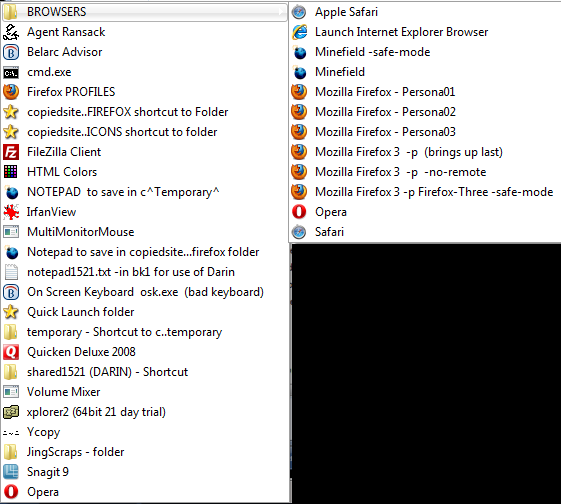
Task: Click the FileZilla Client icon
Action: tap(11, 152)
